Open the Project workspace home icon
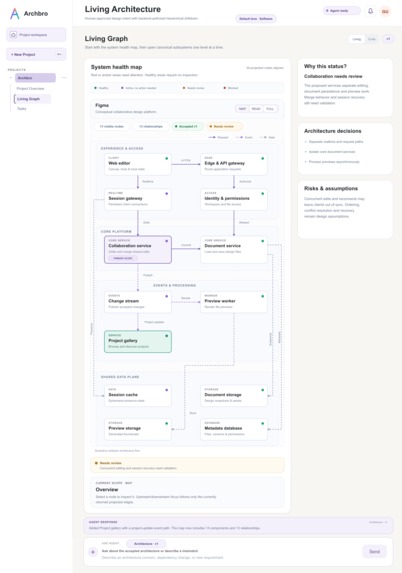The width and height of the screenshot is (402, 573). 14,35
